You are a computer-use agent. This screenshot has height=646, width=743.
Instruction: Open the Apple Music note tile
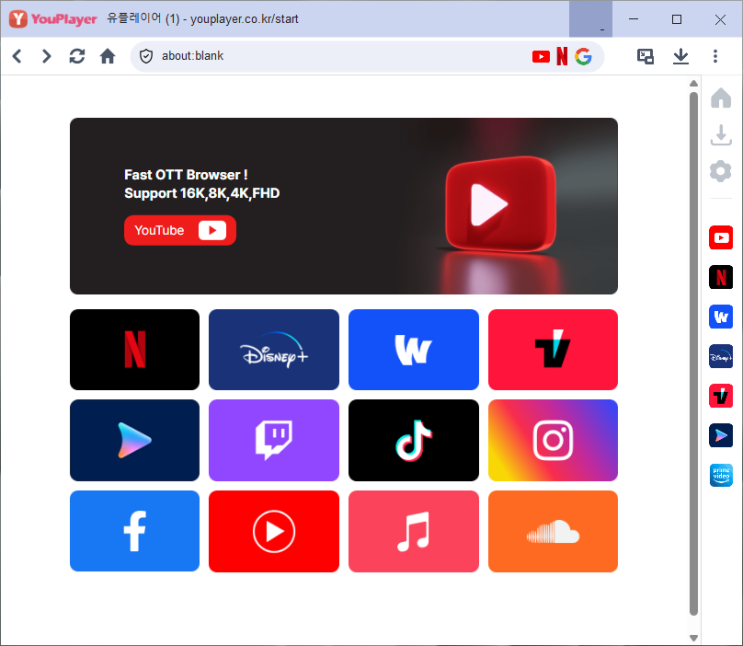coord(414,531)
